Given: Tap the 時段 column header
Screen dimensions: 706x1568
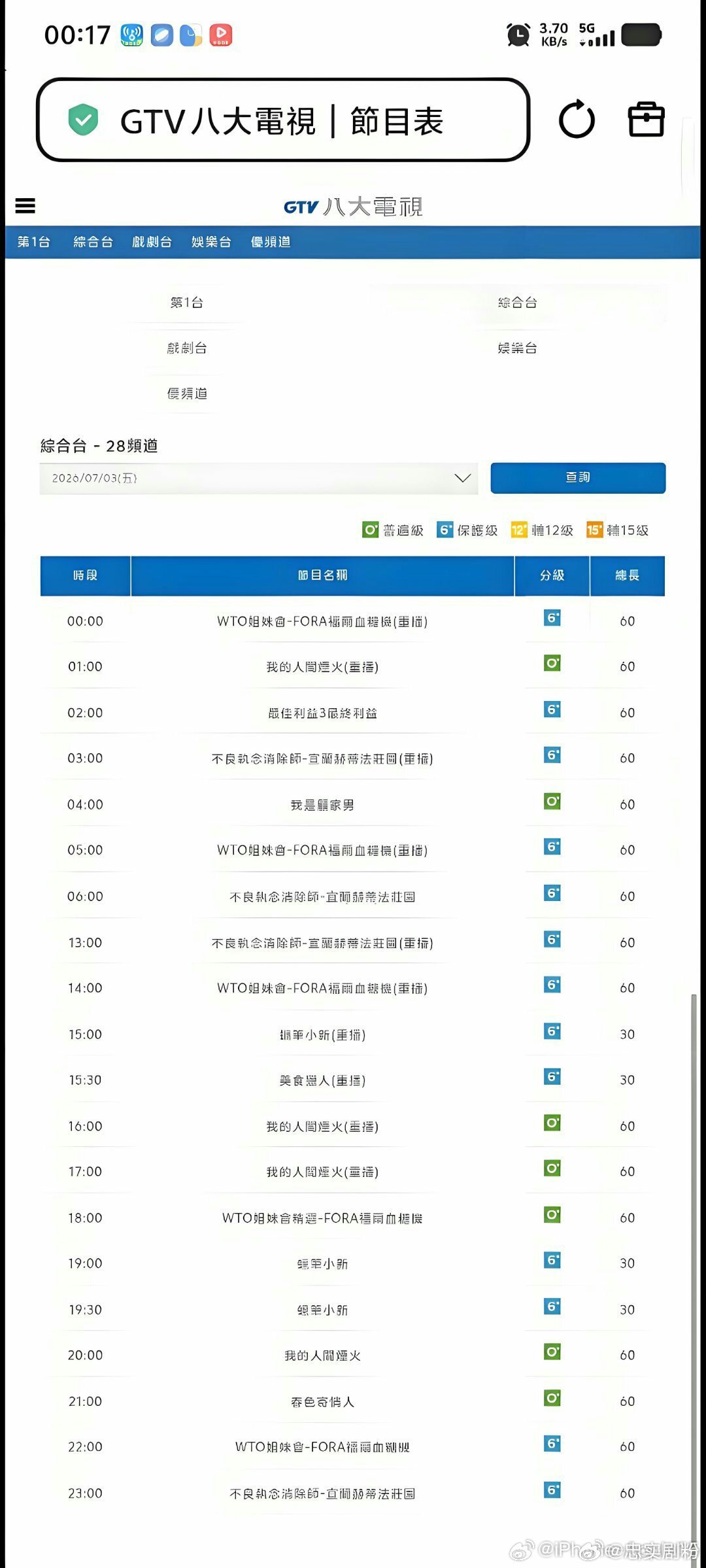Looking at the screenshot, I should tap(86, 575).
